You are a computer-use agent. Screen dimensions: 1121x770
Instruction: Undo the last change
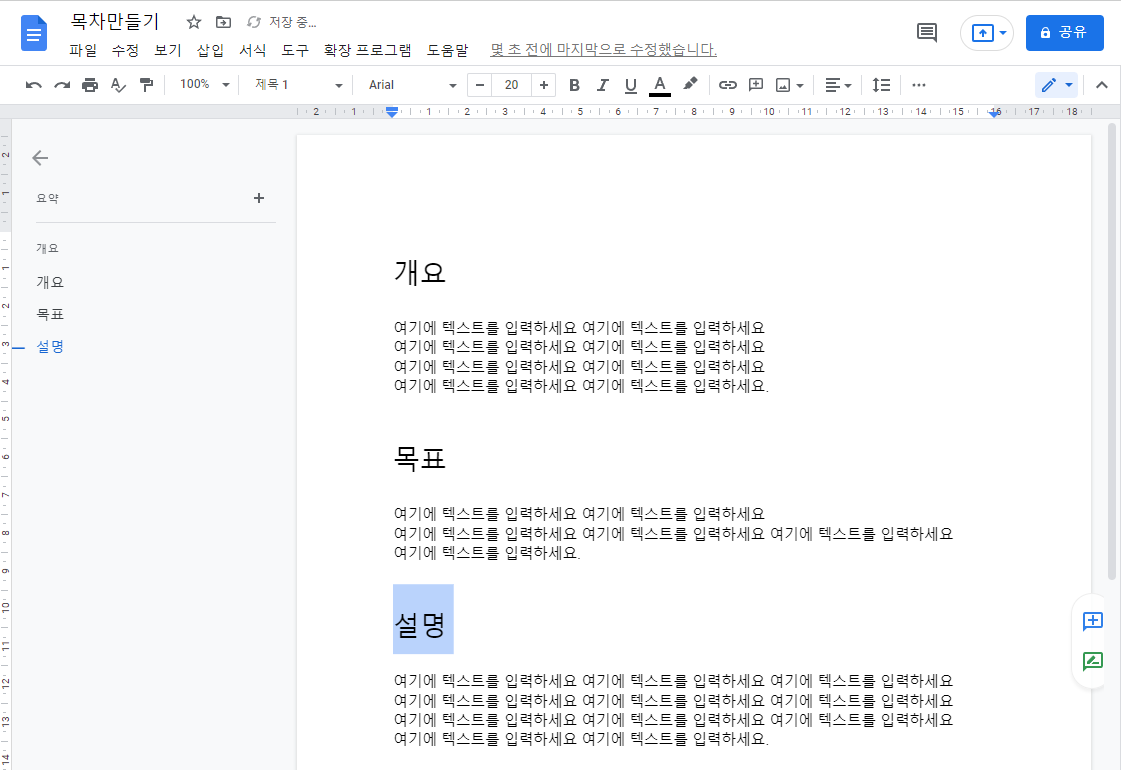tap(33, 85)
